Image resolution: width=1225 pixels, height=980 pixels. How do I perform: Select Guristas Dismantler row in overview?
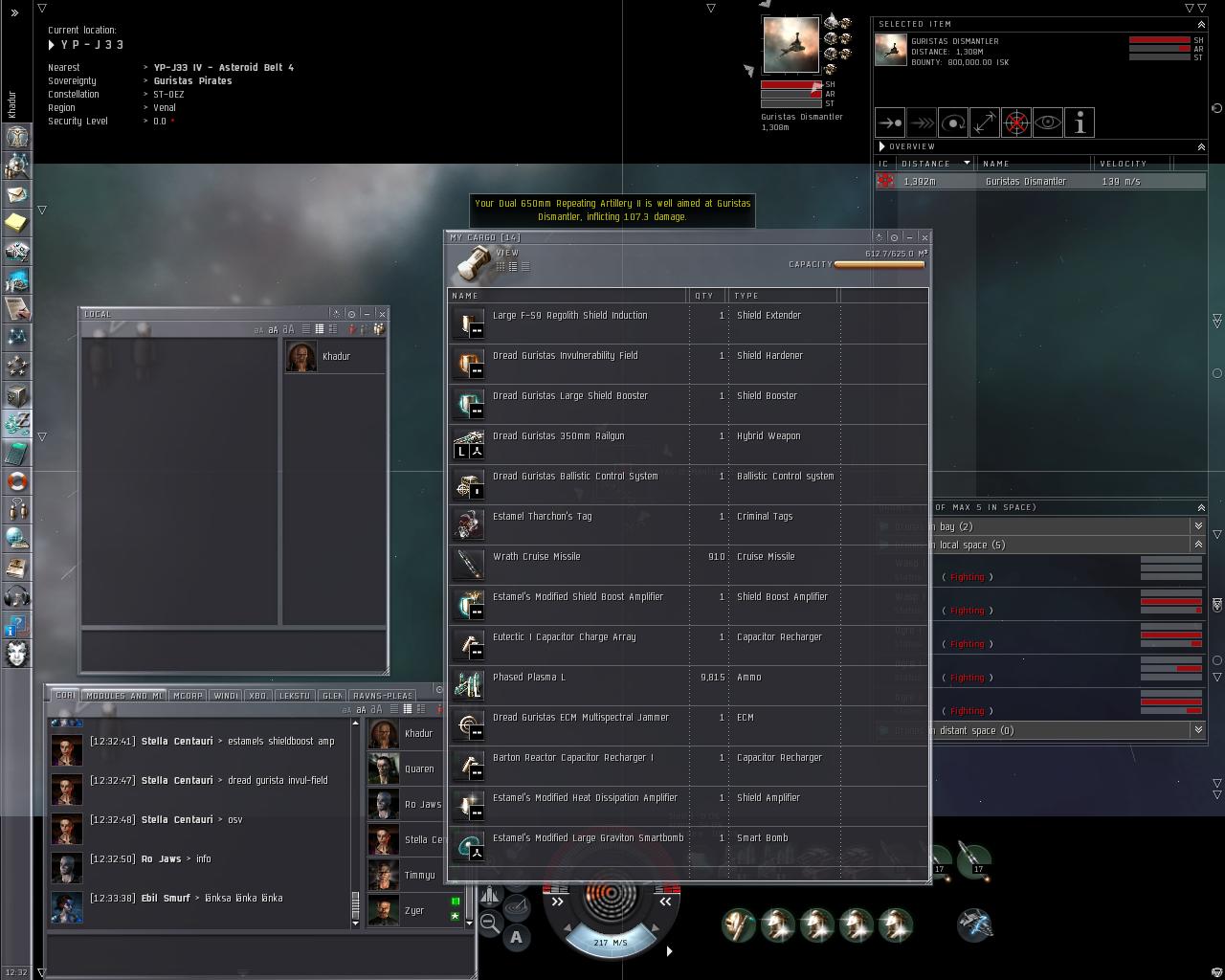[x=1040, y=181]
